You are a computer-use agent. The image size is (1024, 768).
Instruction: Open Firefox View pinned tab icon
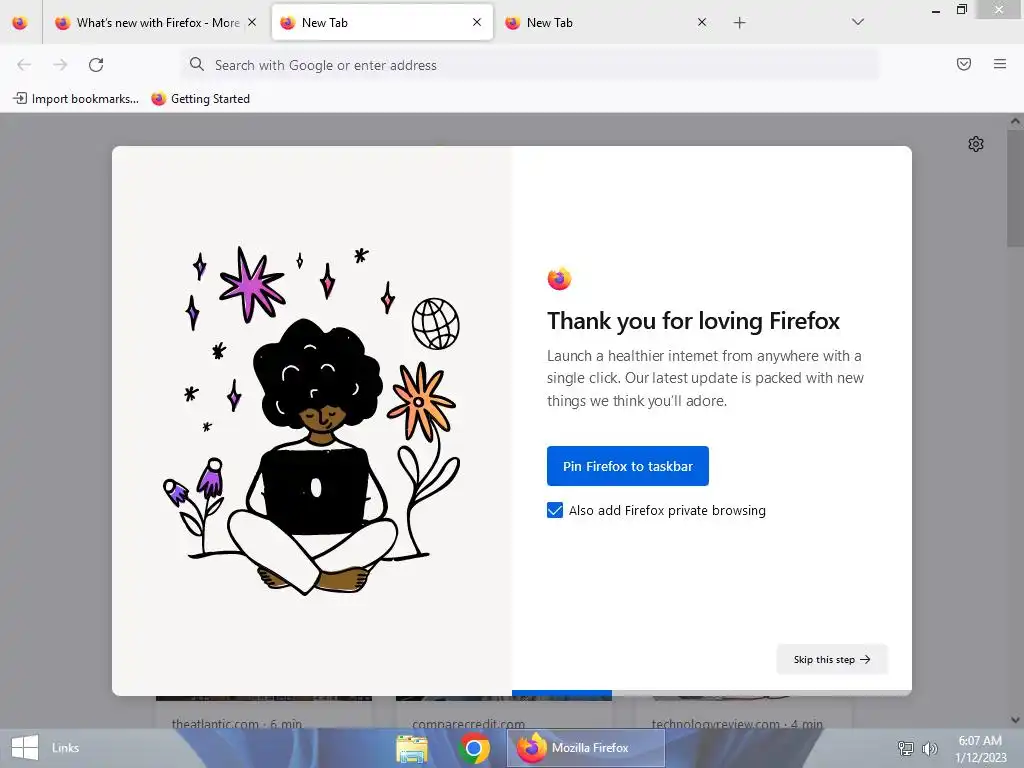[x=20, y=23]
